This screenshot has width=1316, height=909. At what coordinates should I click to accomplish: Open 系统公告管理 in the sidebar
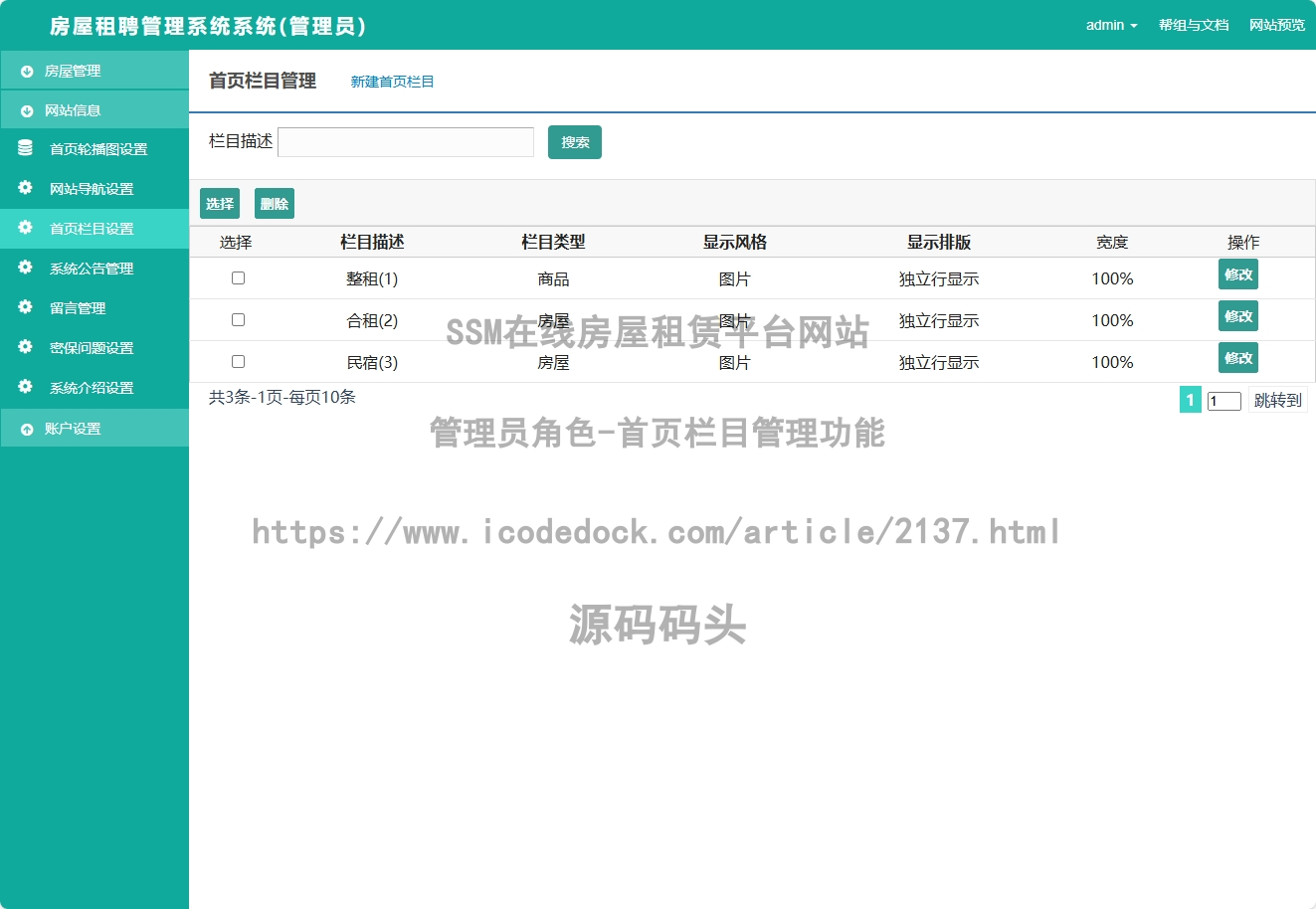[94, 269]
